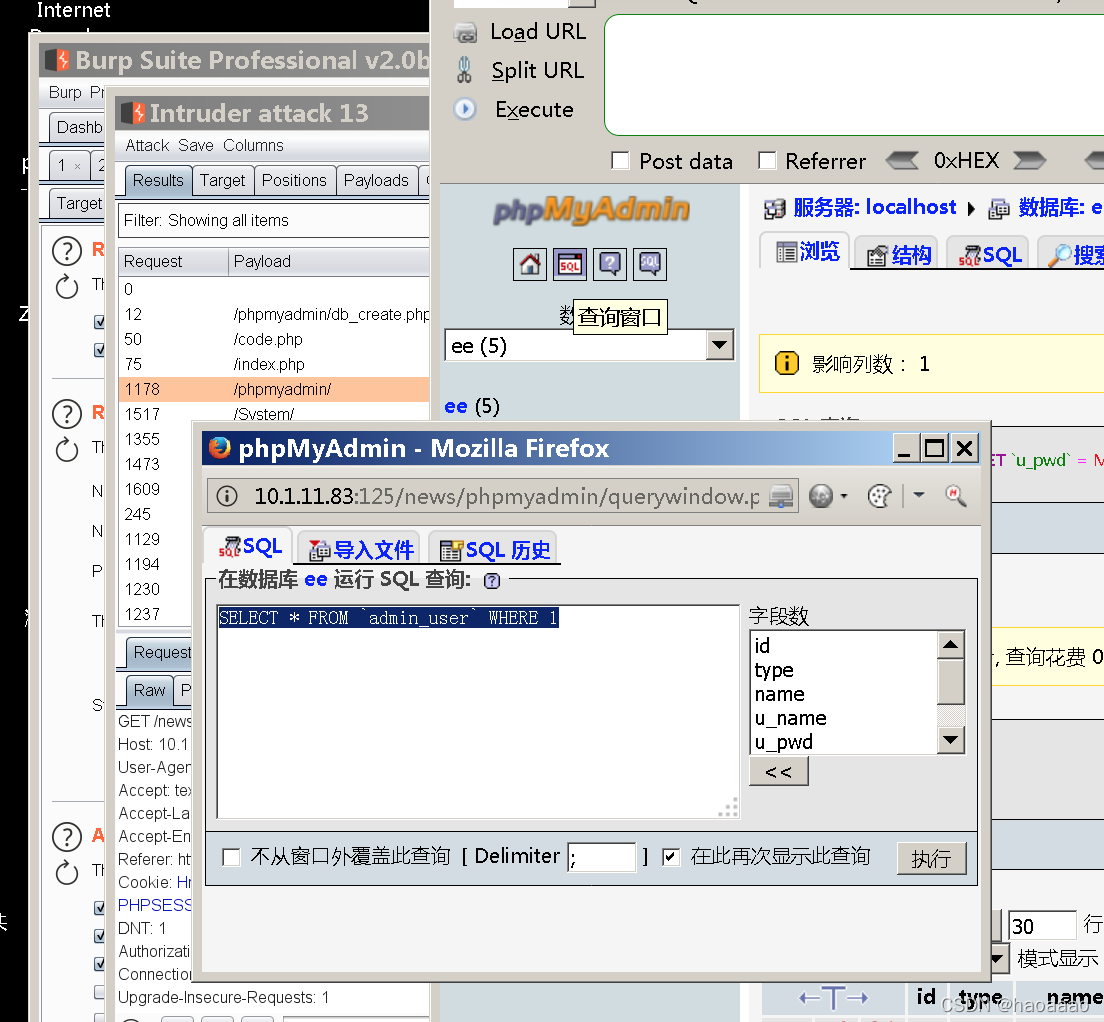Image resolution: width=1104 pixels, height=1022 pixels.
Task: Click the << insert field button
Action: coord(779,771)
